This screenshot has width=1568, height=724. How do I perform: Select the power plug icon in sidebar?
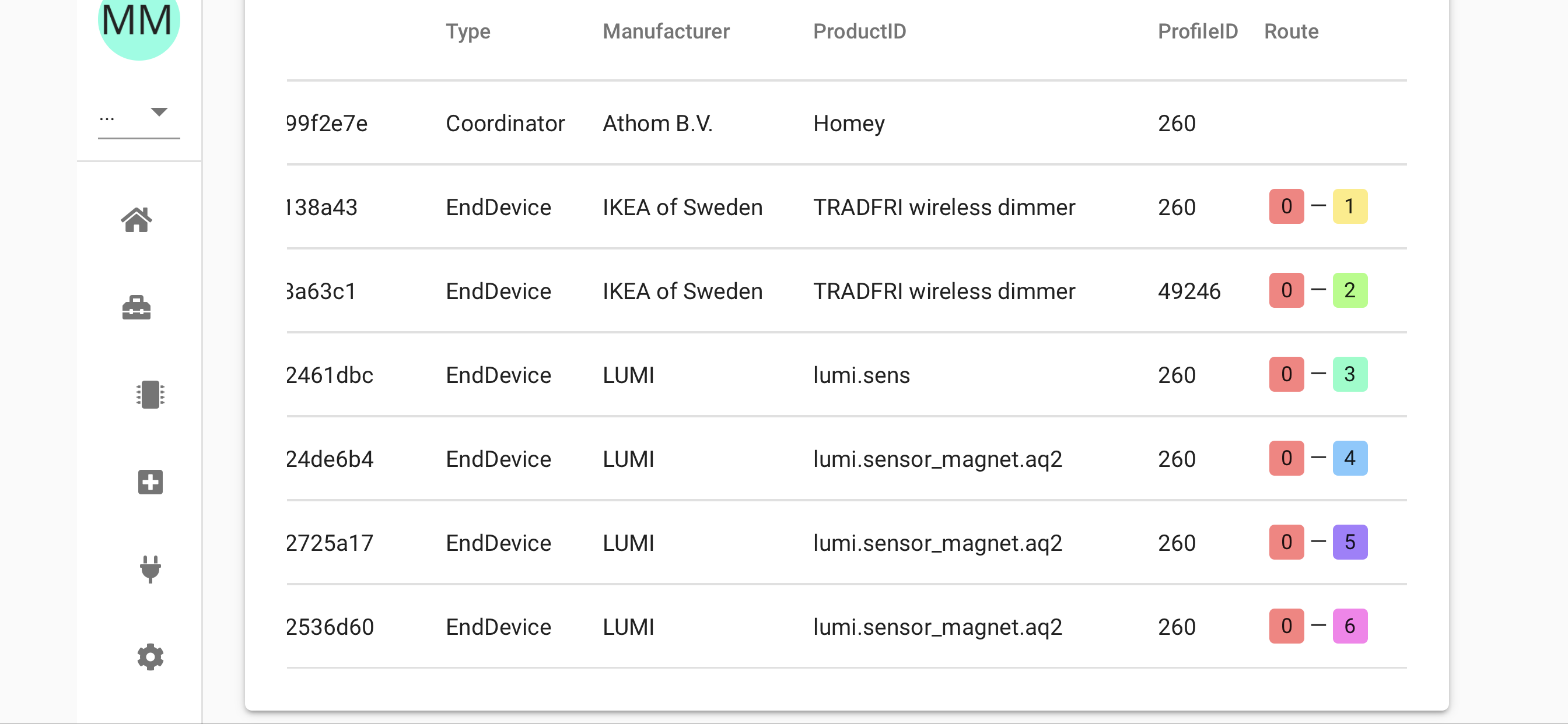click(150, 569)
